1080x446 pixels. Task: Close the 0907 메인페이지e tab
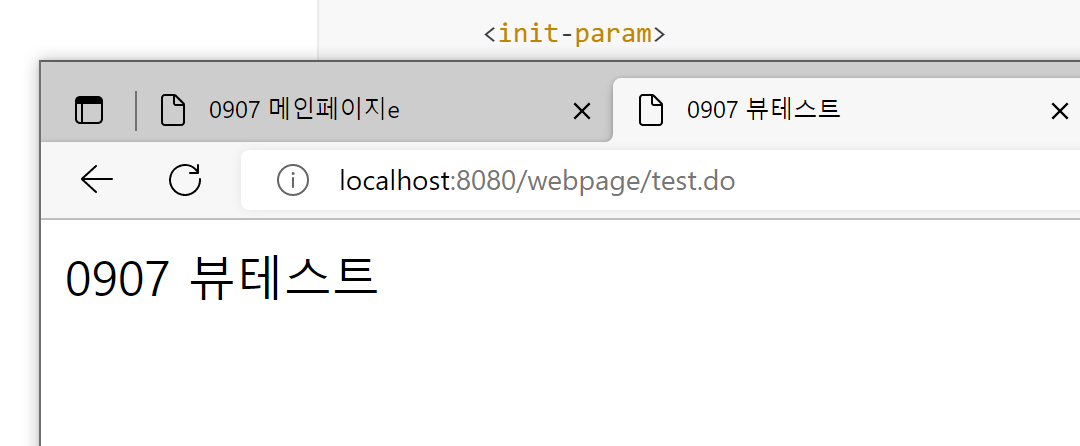(582, 111)
